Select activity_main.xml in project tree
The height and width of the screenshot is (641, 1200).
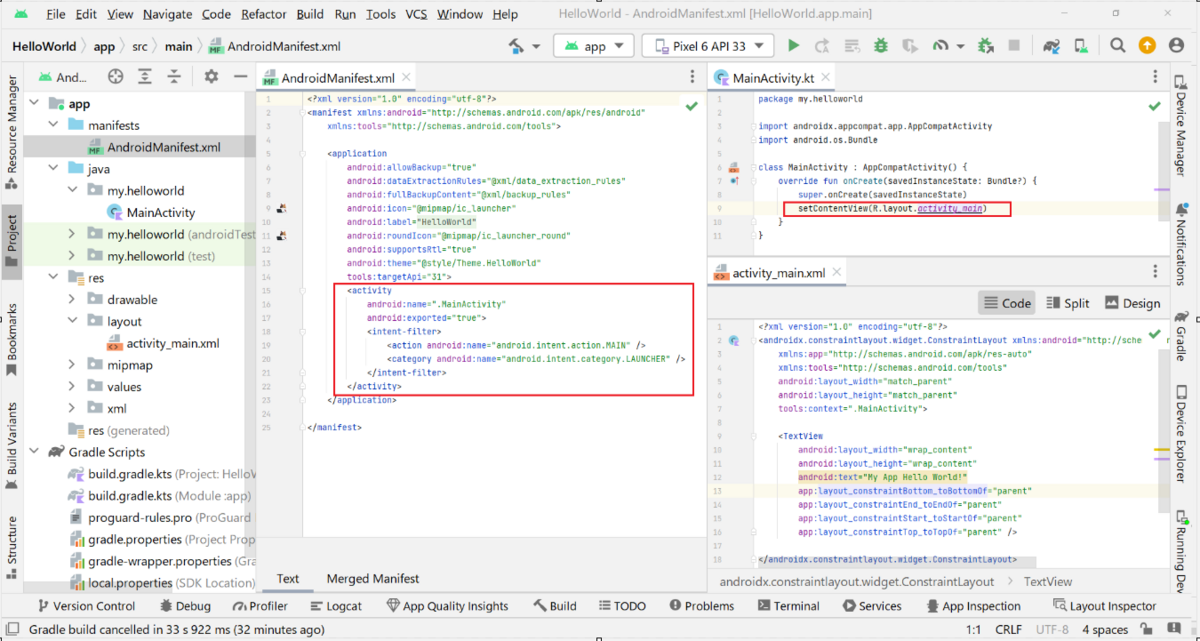tap(161, 343)
